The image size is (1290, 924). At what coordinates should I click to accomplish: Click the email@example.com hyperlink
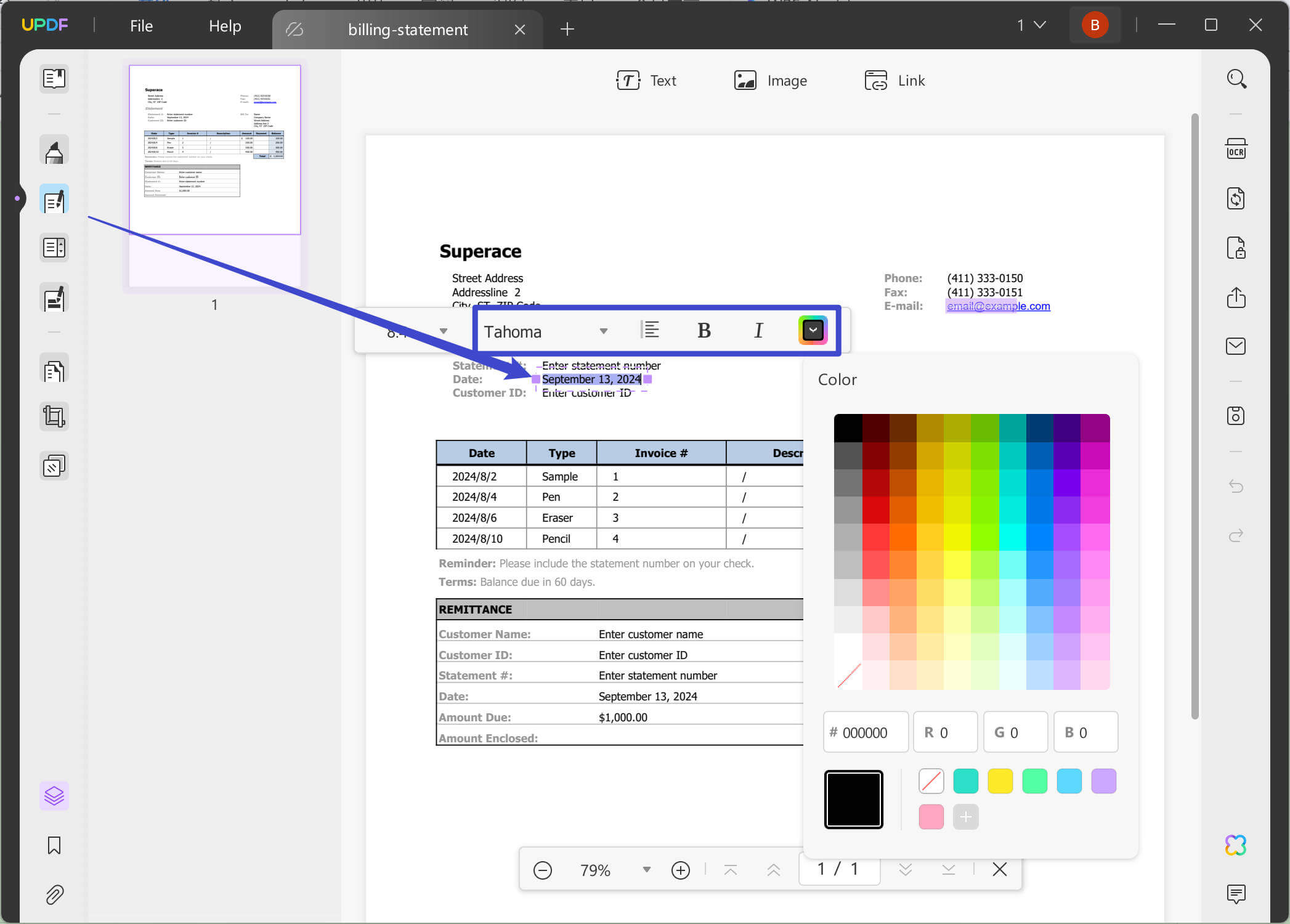click(998, 306)
